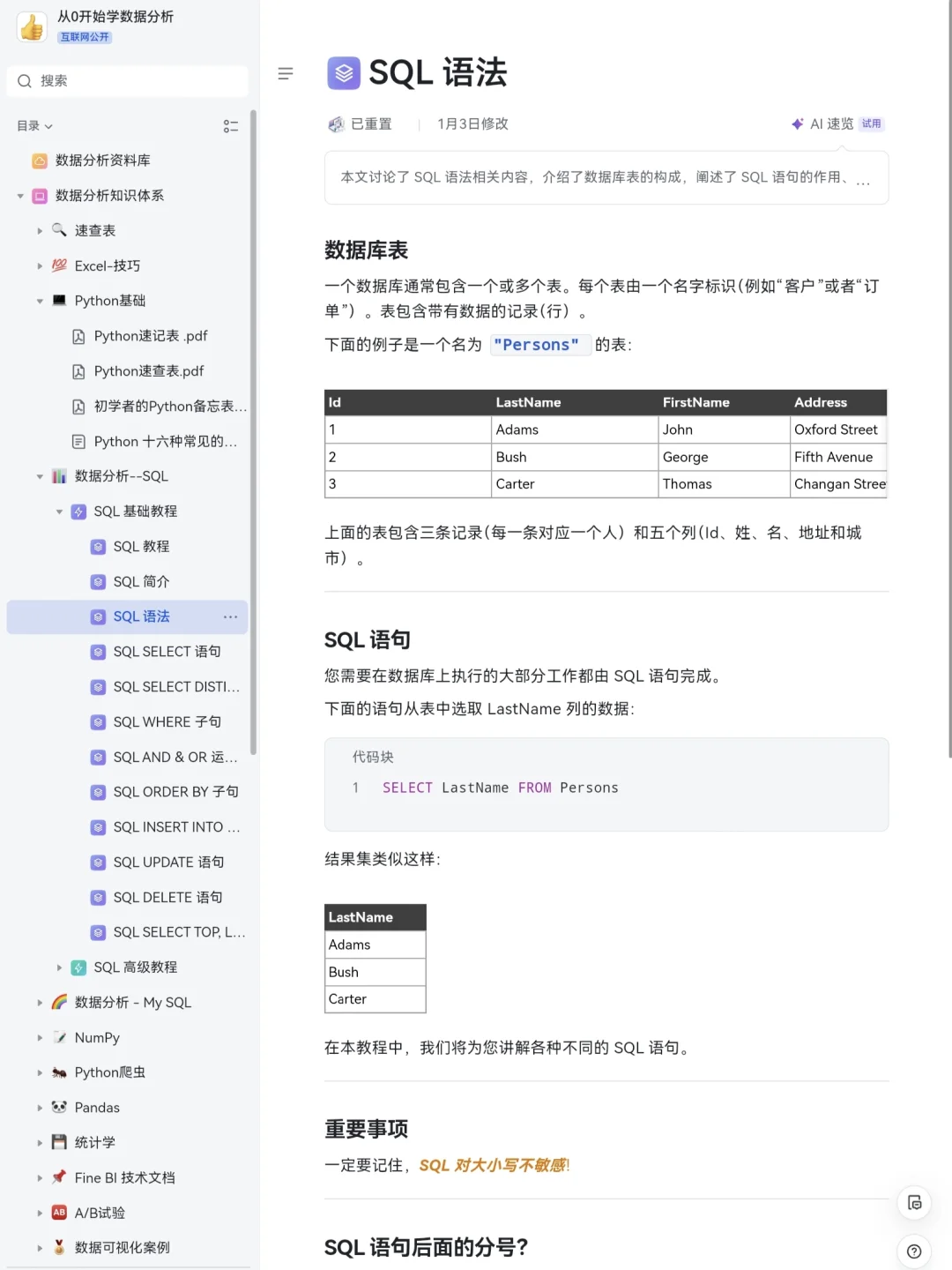Expand the SQL 高级教程 section
The width and height of the screenshot is (952, 1270).
coord(59,967)
